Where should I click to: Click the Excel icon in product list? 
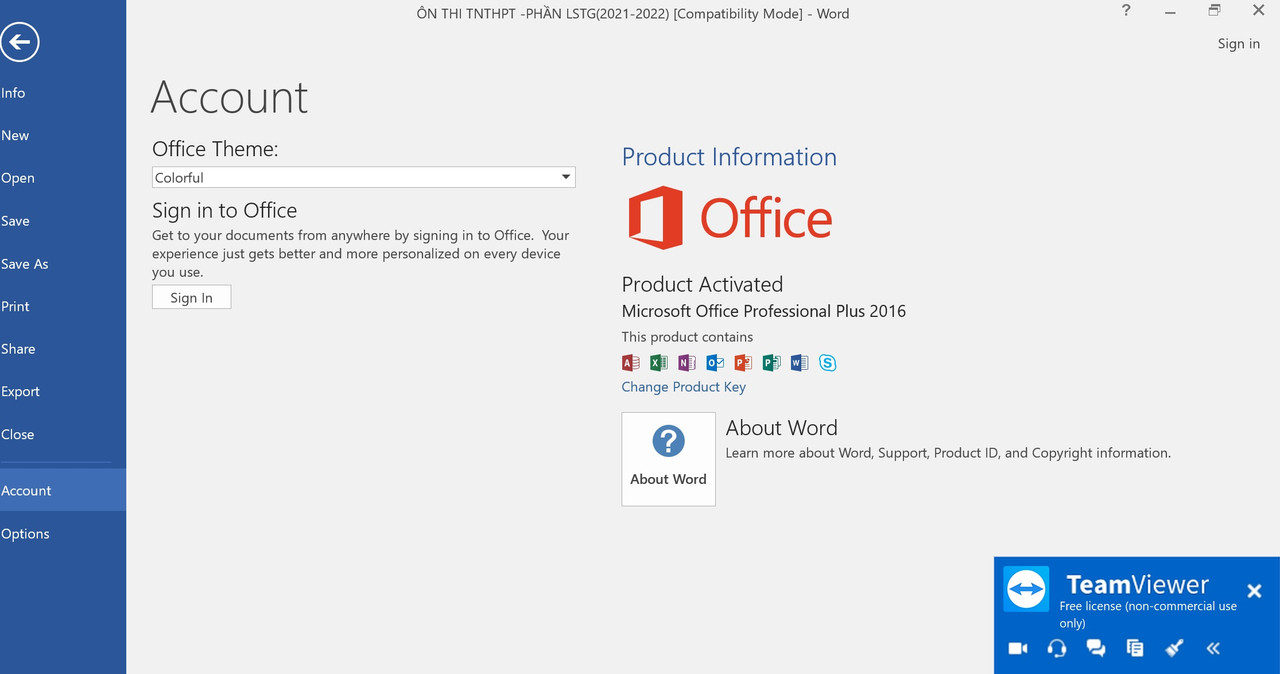pyautogui.click(x=659, y=363)
